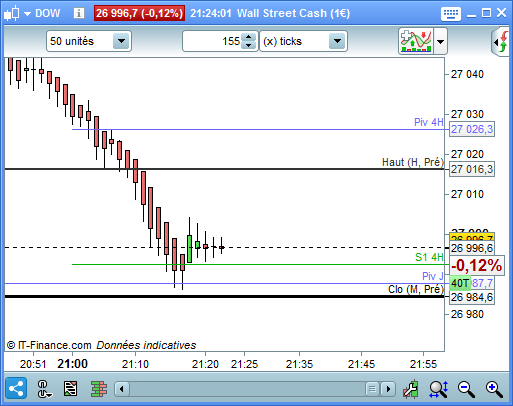Screen dimensions: 513x406
Task: Open the add indicator icon
Action: 416,41
